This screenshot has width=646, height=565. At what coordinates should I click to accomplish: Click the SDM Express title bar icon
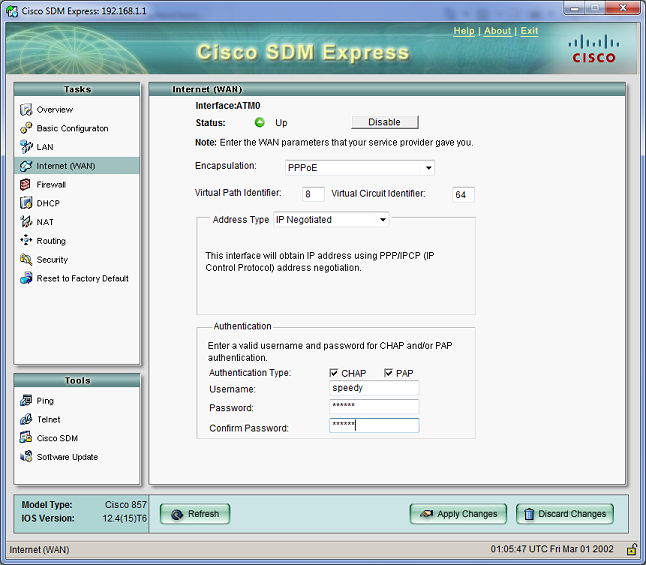point(12,11)
